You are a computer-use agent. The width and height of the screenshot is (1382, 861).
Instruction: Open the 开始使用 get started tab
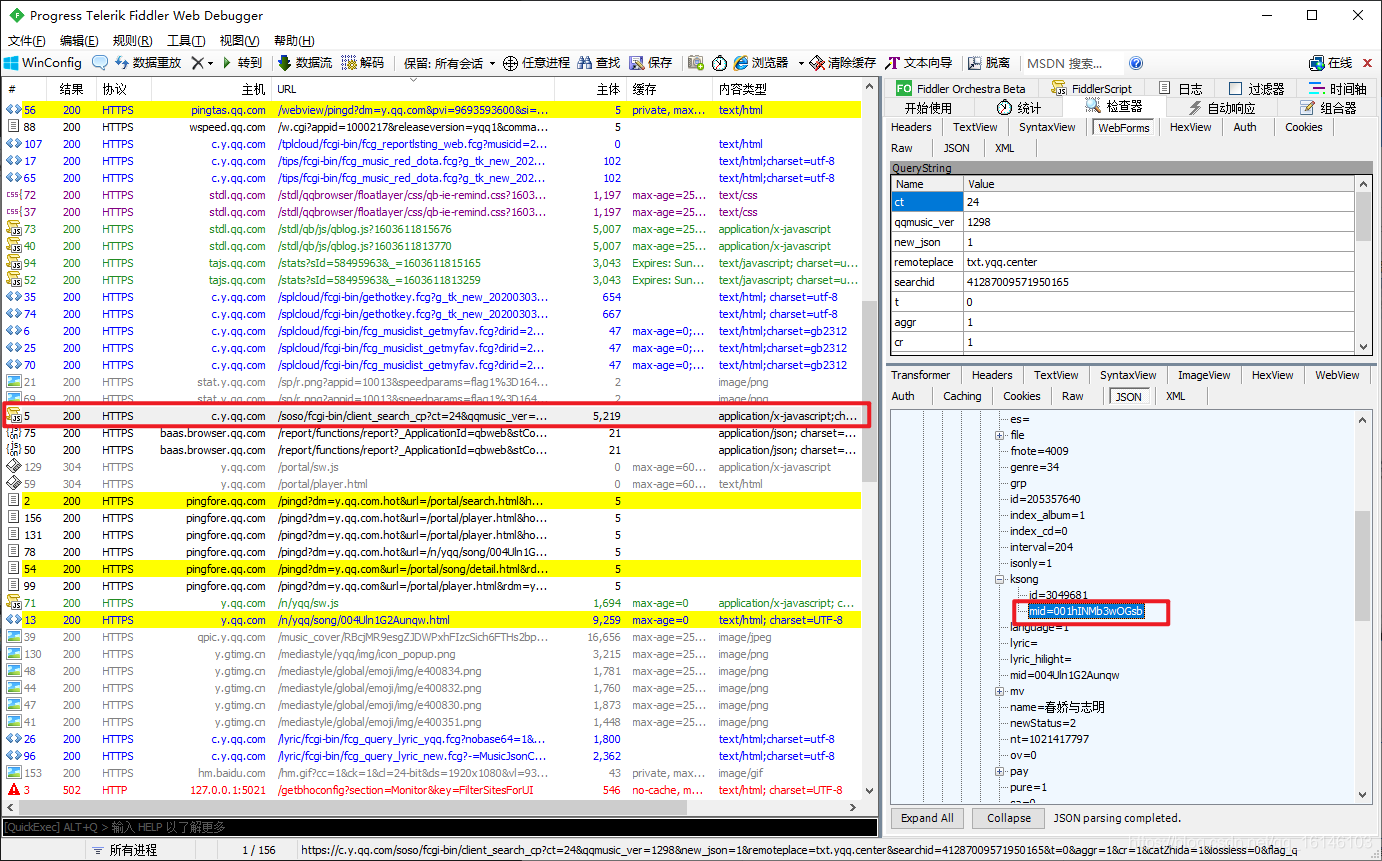click(x=928, y=108)
